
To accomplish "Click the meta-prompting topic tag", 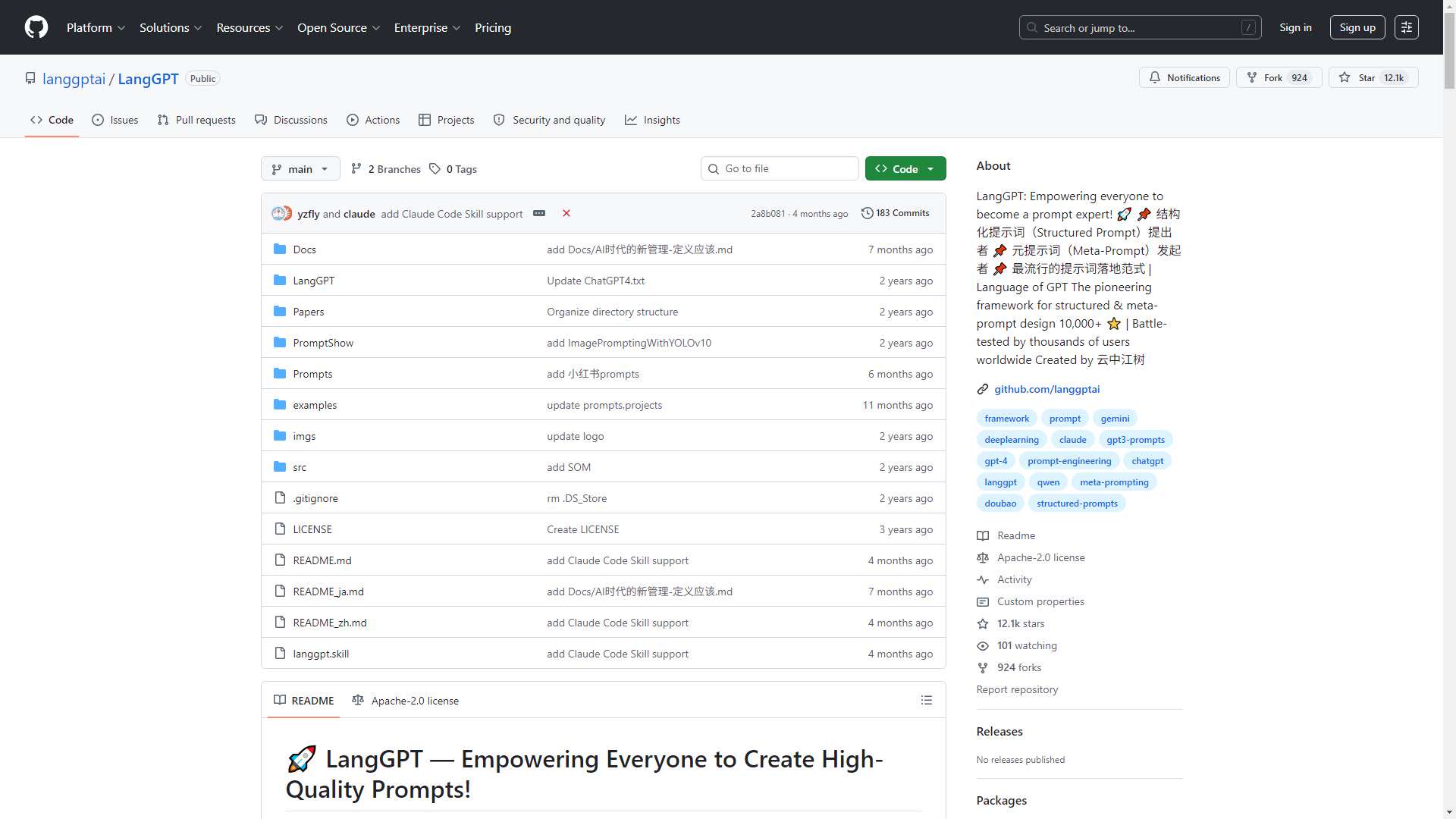I will point(1114,482).
